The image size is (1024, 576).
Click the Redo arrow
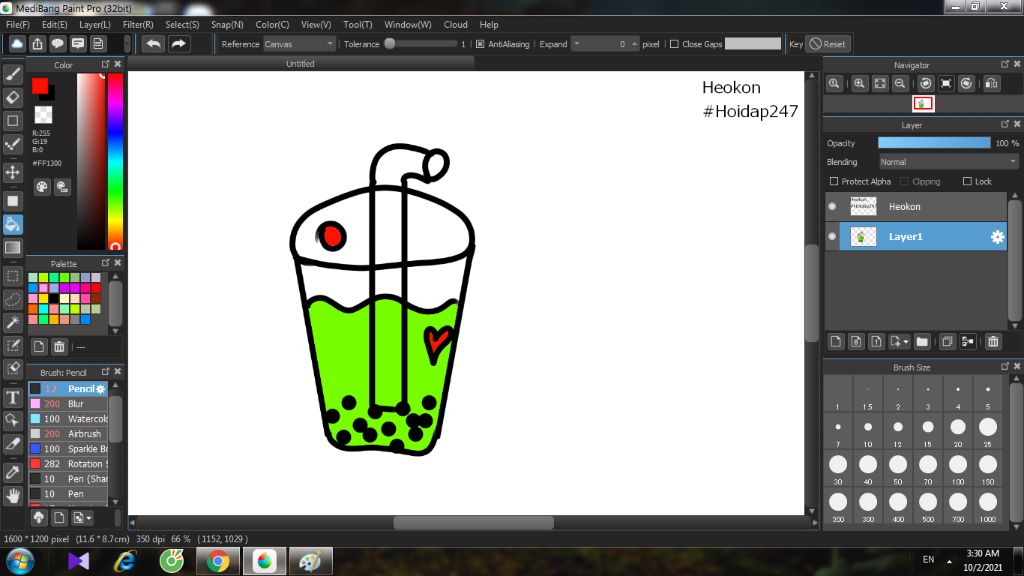(179, 44)
